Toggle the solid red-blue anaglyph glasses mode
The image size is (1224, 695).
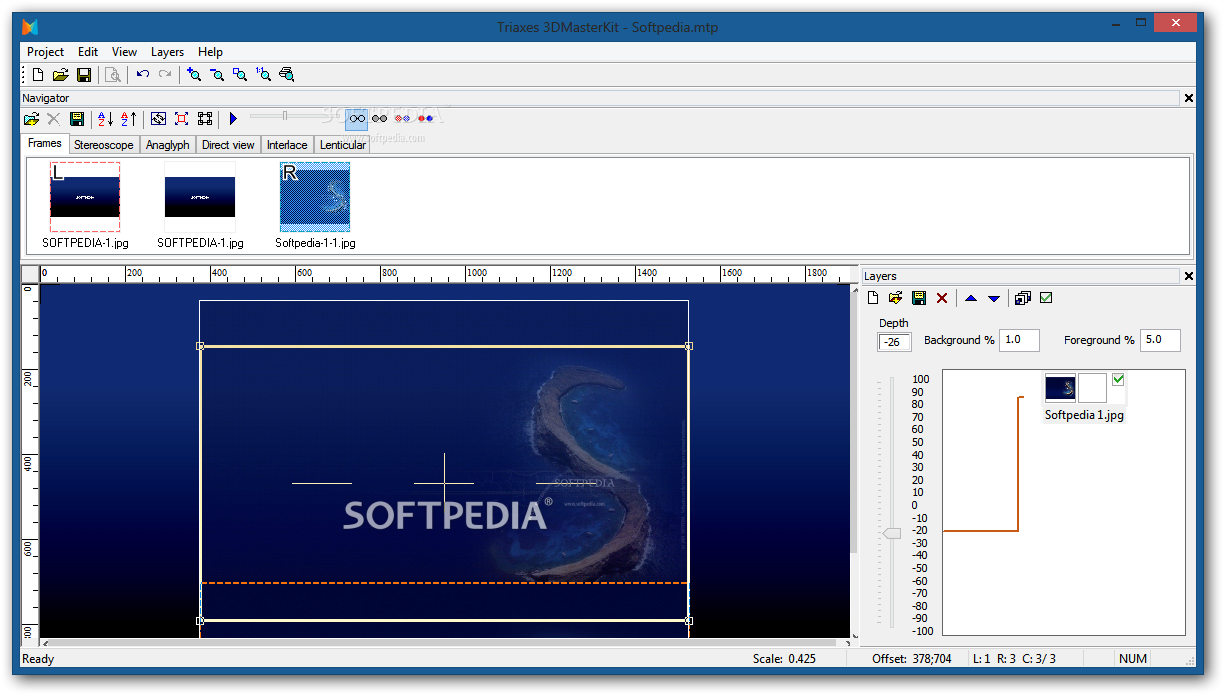[426, 119]
